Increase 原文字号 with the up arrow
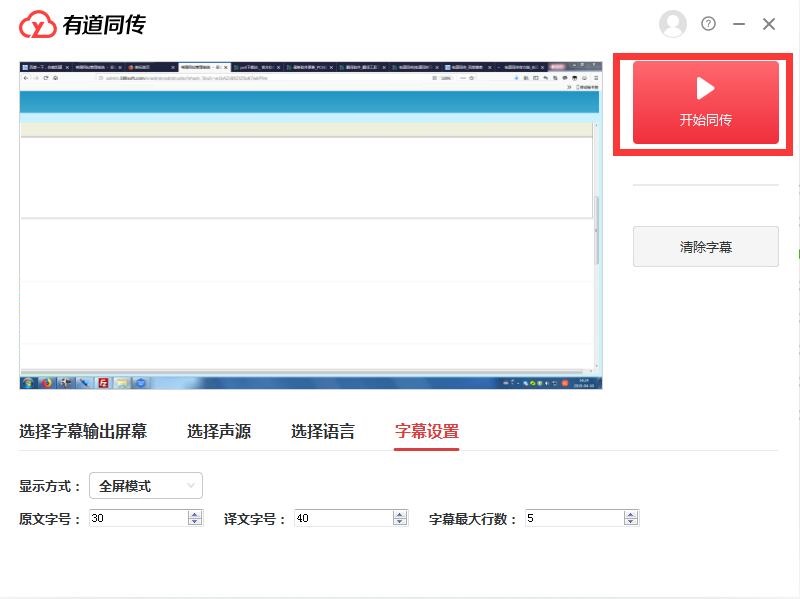Image resolution: width=800 pixels, height=599 pixels. pos(195,514)
